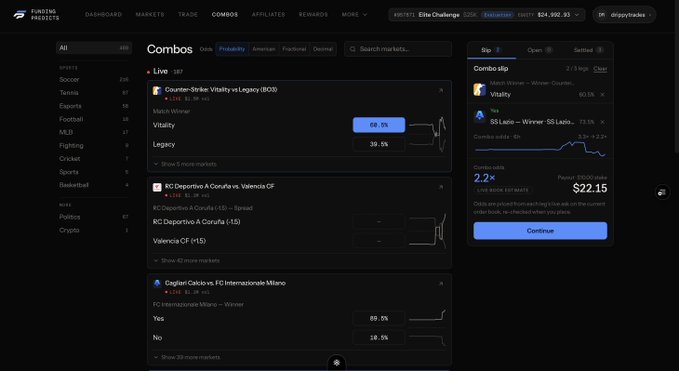
Task: Switch odds format to American
Action: click(264, 49)
